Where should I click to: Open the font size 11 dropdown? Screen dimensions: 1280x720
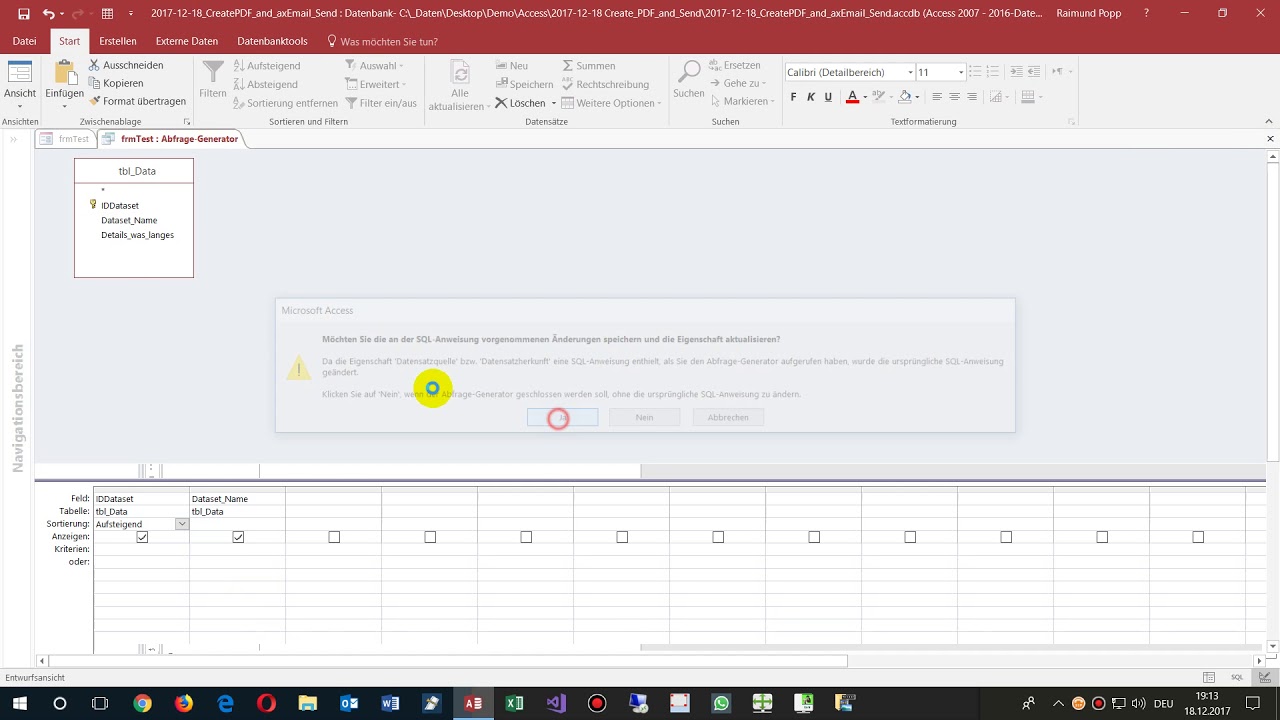[x=961, y=72]
